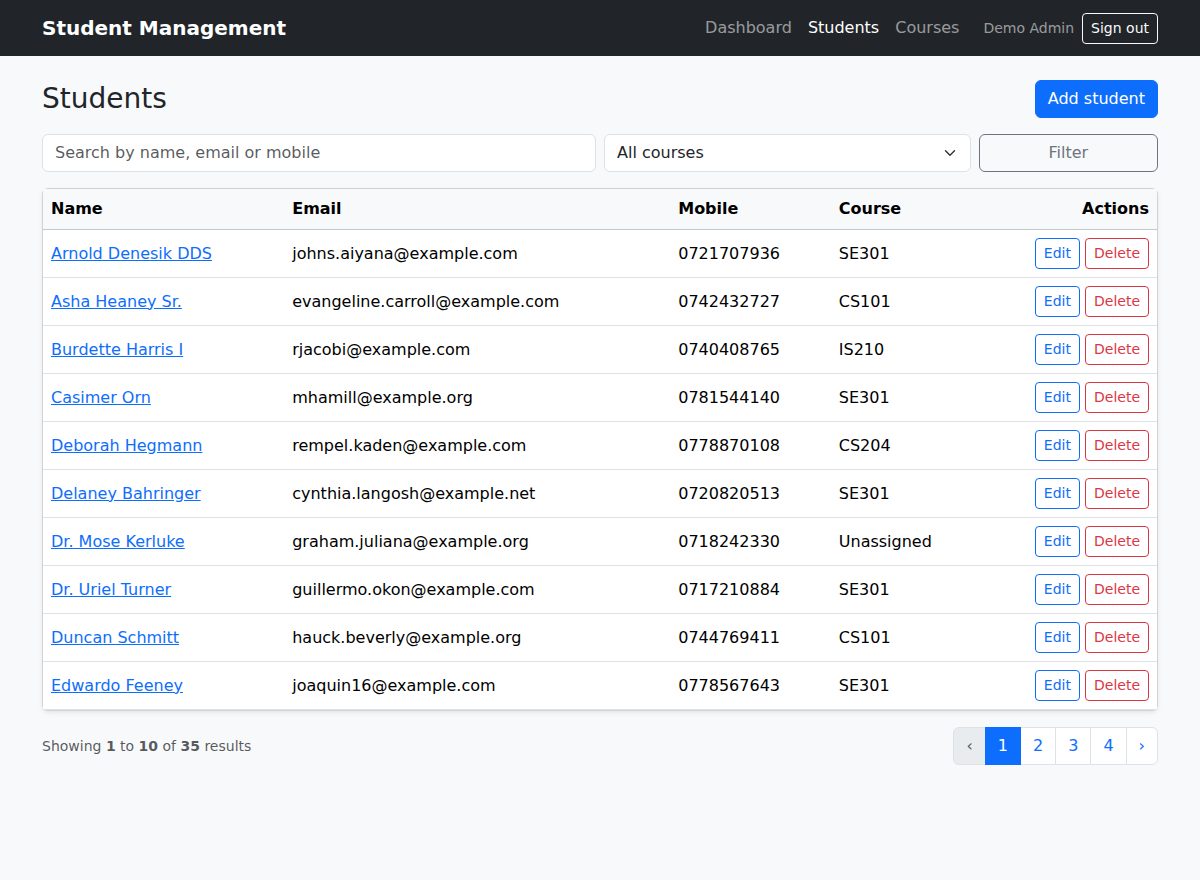1200x880 pixels.
Task: Click the Add student button
Action: coord(1096,99)
